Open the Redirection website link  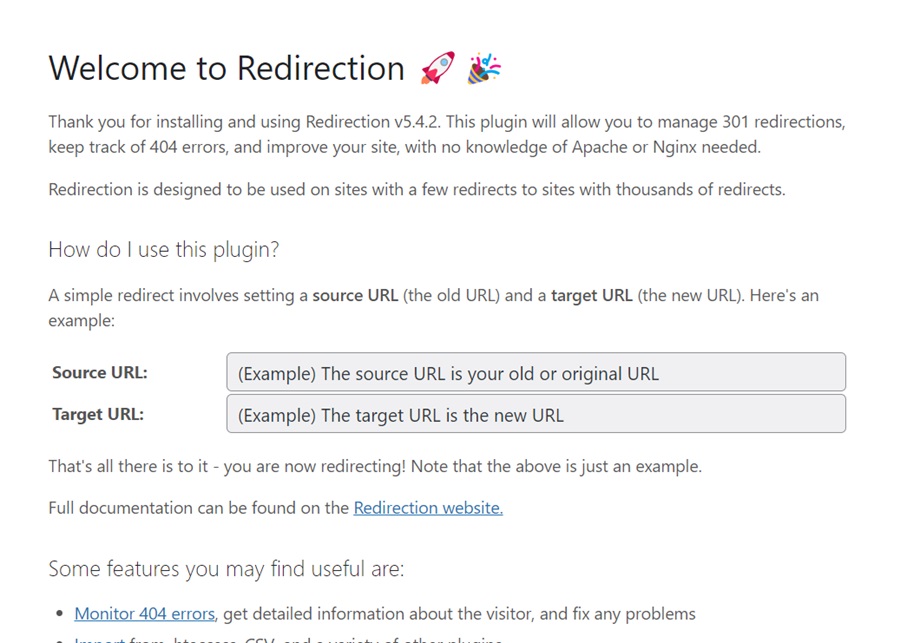pos(428,508)
